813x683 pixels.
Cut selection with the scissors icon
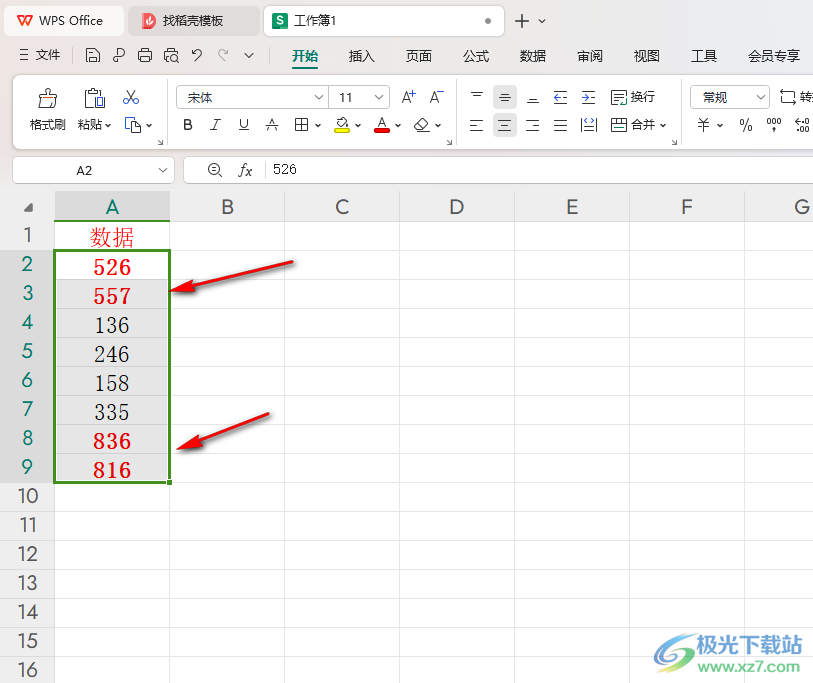(131, 97)
